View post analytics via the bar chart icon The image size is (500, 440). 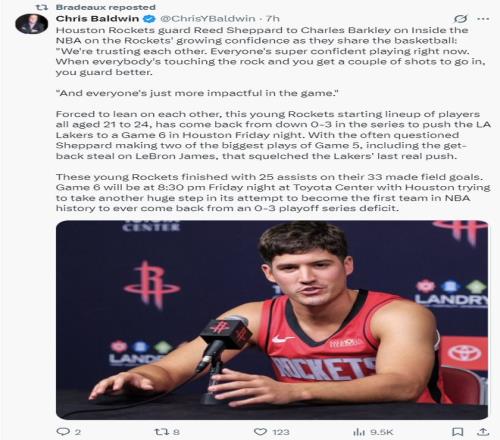tap(359, 432)
